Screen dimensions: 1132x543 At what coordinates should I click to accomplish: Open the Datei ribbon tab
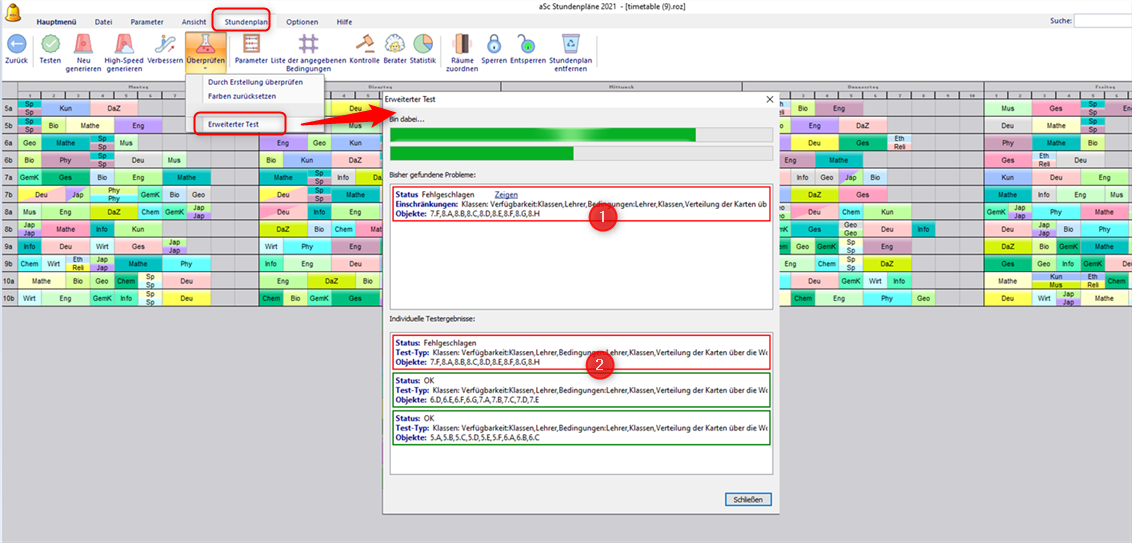coord(103,22)
